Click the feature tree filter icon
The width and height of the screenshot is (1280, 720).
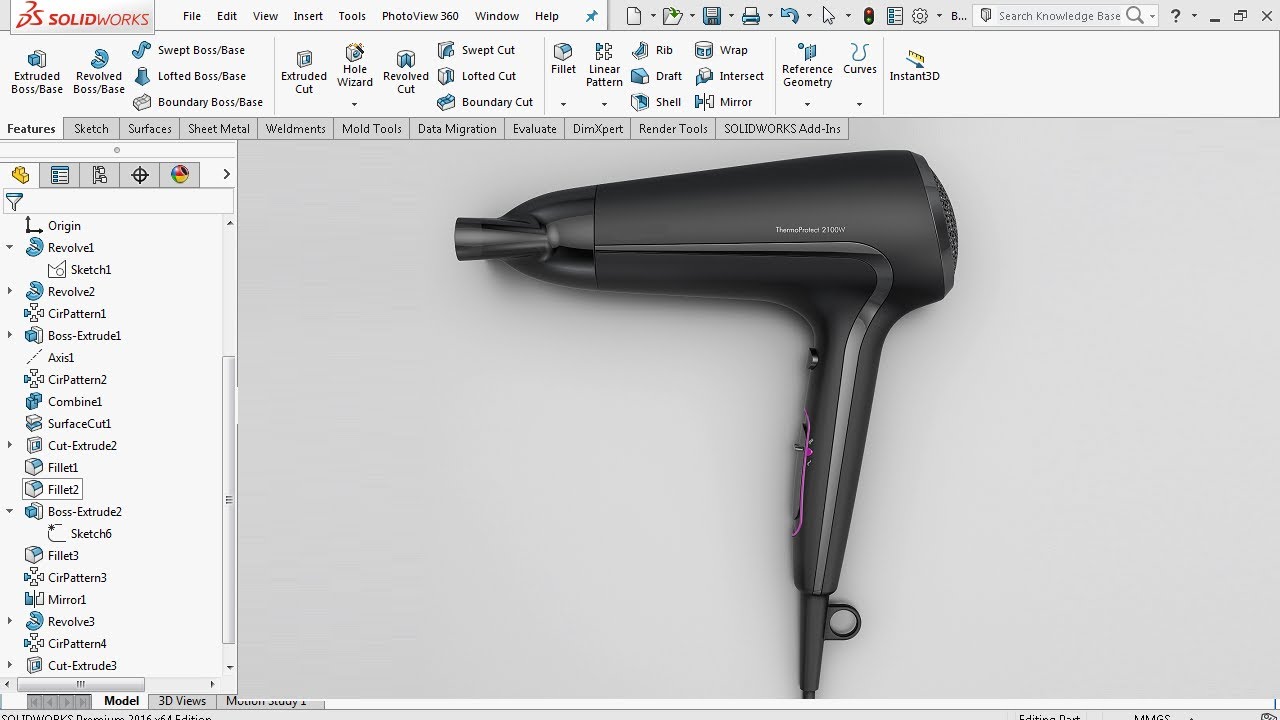tap(14, 203)
